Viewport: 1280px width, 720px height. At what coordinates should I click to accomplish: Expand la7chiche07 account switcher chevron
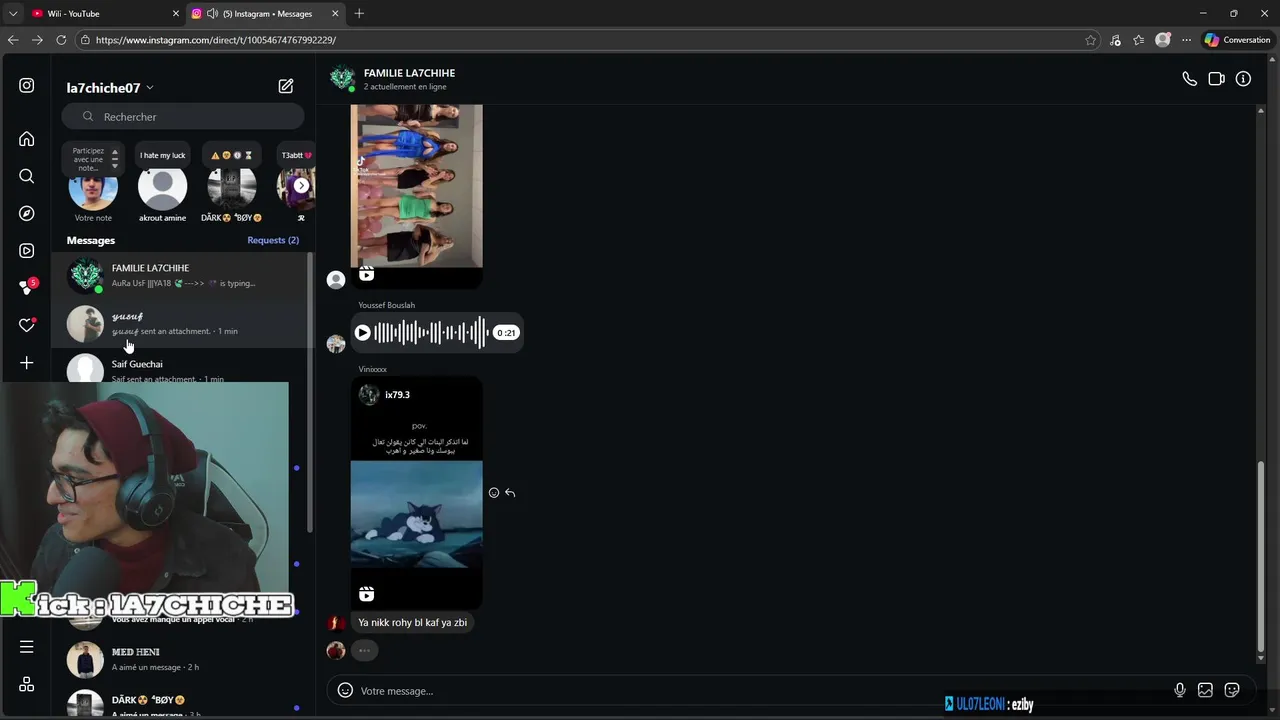[150, 88]
